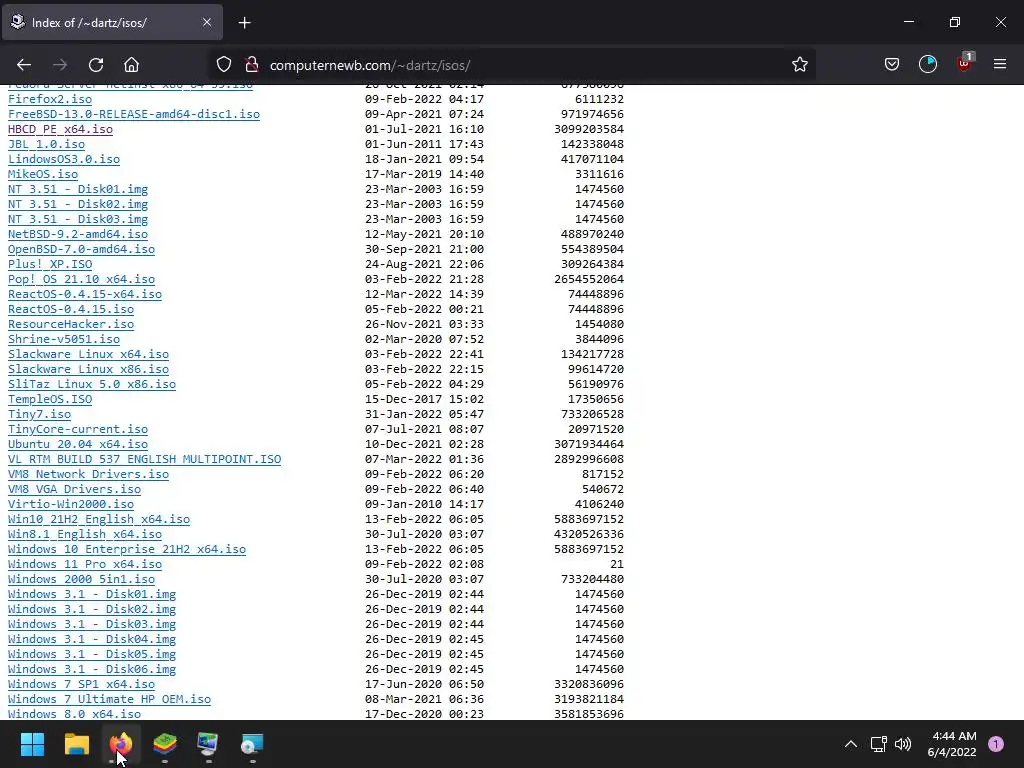
Task: Open VL_RTM_BUILD_537_ENGLISH_MULTIPOINT.ISO link
Action: coord(144,460)
